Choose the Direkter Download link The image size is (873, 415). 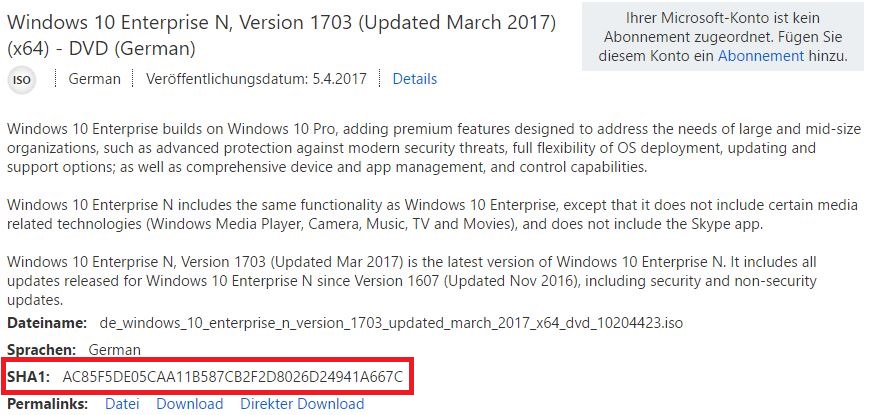pyautogui.click(x=302, y=404)
